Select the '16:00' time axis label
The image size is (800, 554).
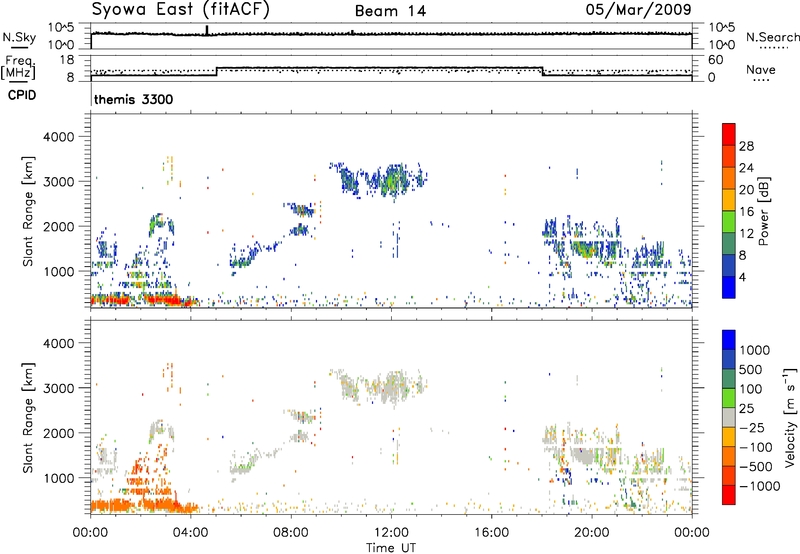(x=491, y=533)
